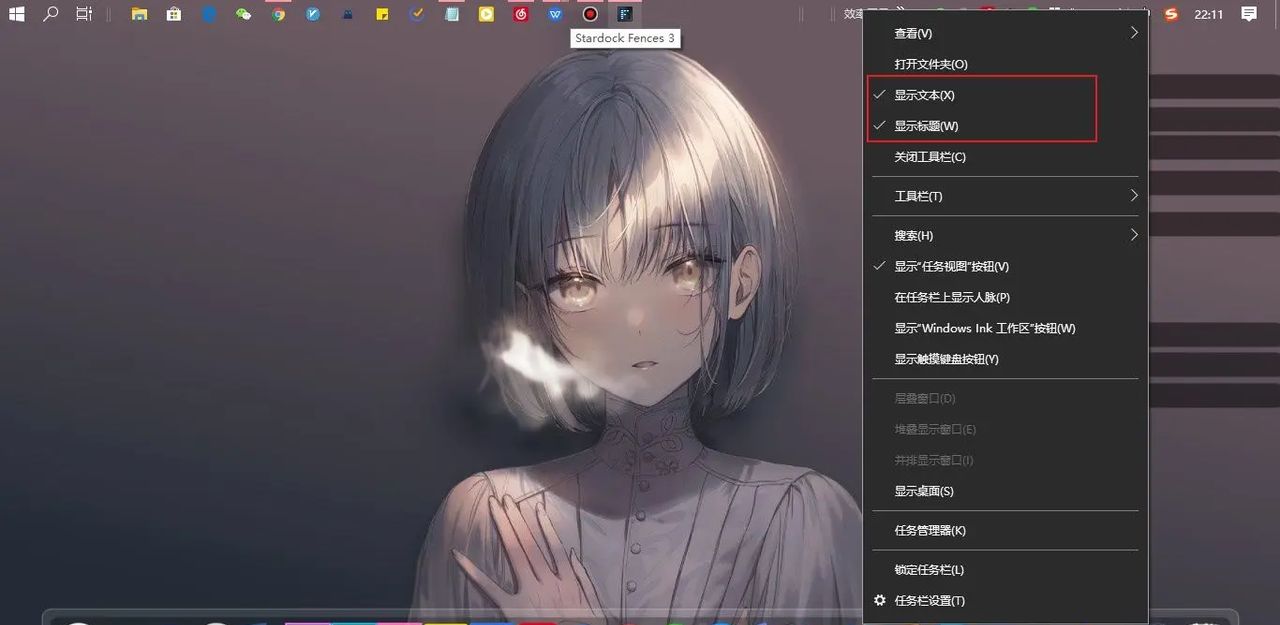Open the Windows Start menu
1280x625 pixels.
pos(17,14)
